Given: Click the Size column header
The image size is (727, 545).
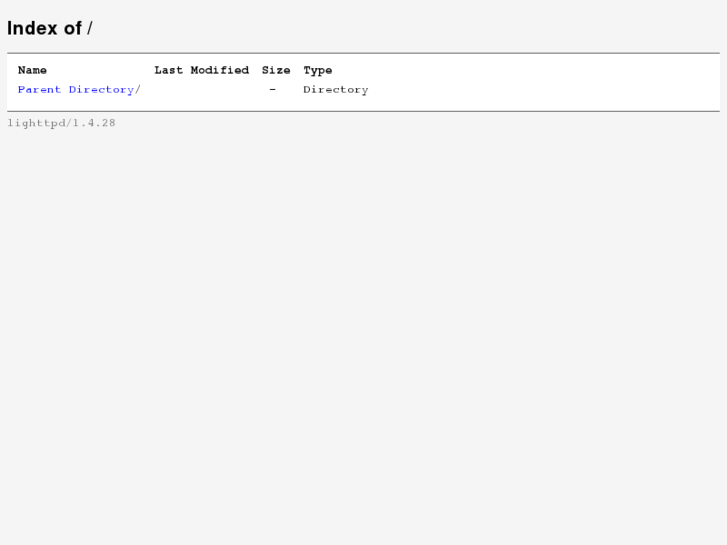Looking at the screenshot, I should click(276, 70).
